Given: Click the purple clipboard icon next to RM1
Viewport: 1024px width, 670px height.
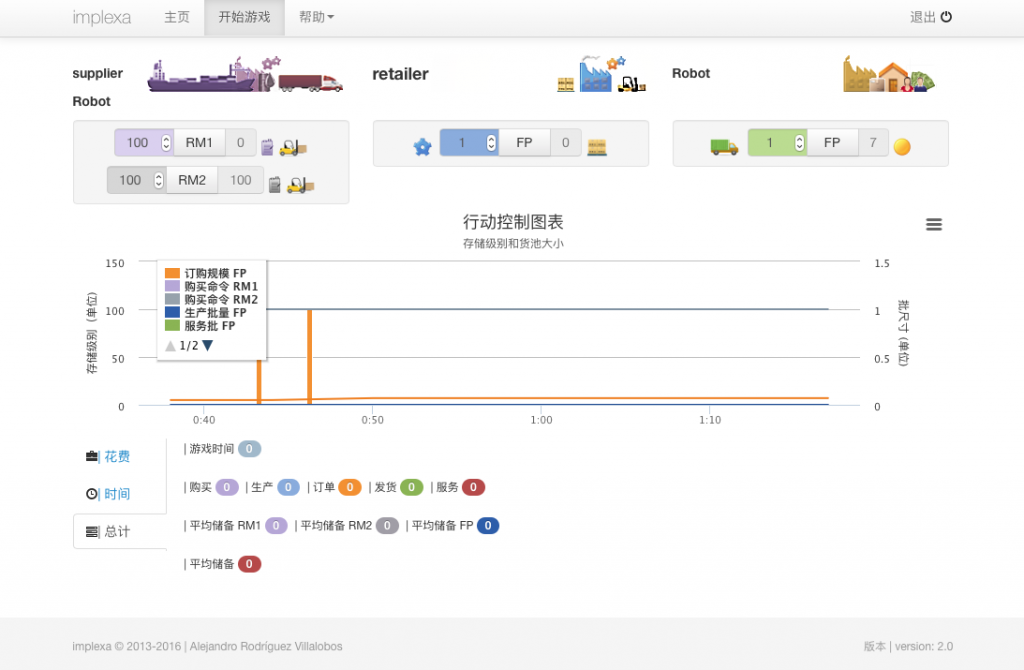Looking at the screenshot, I should click(x=267, y=147).
